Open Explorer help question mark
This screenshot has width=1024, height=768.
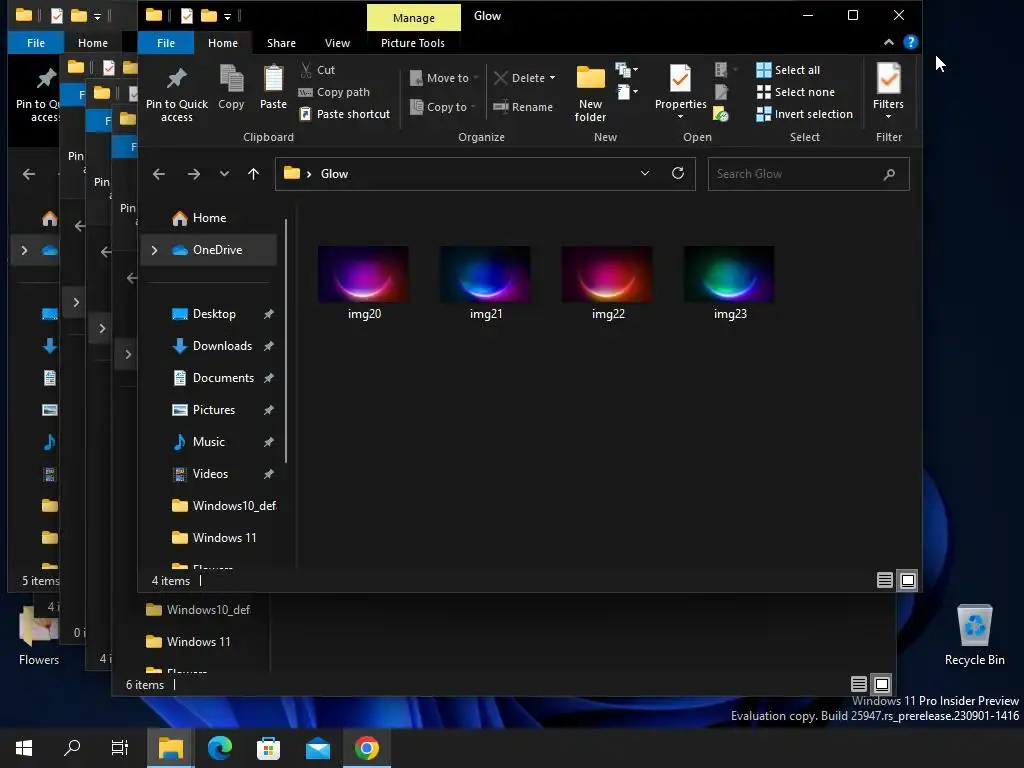point(910,42)
